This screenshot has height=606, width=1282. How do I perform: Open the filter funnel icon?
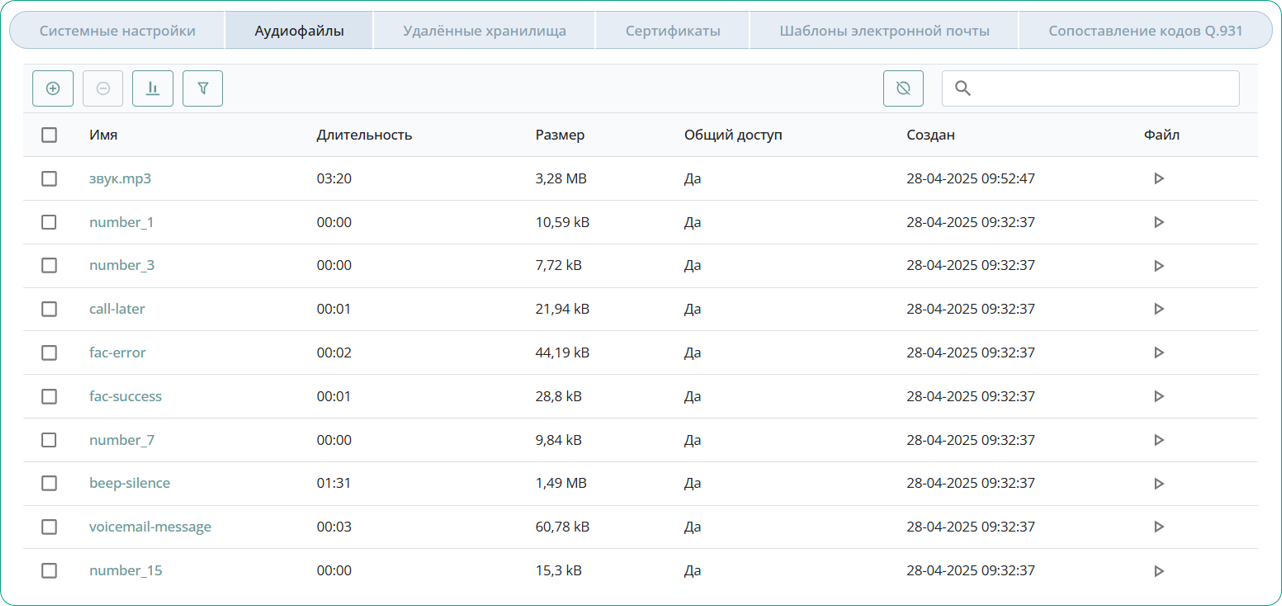[x=203, y=88]
